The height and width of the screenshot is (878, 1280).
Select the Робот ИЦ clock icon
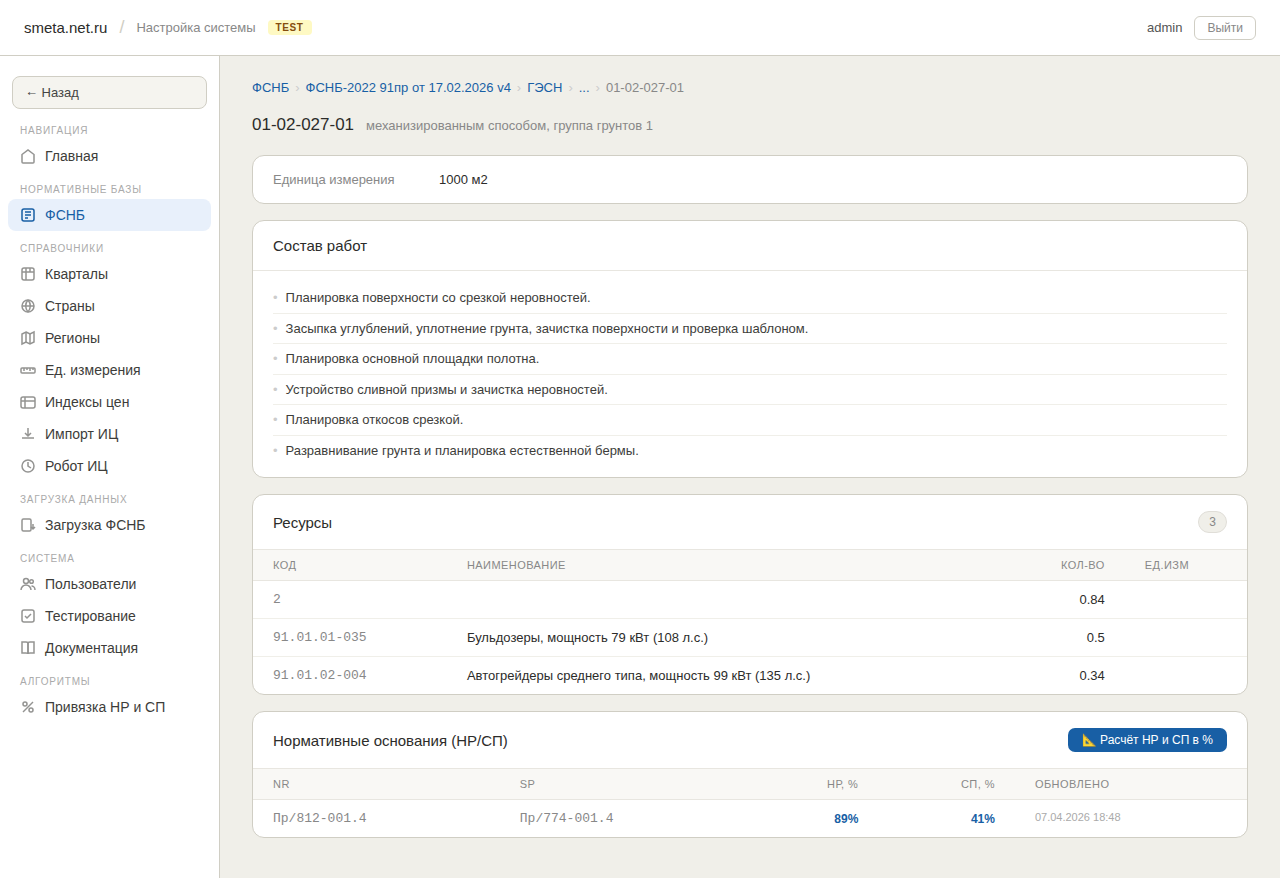click(x=28, y=465)
